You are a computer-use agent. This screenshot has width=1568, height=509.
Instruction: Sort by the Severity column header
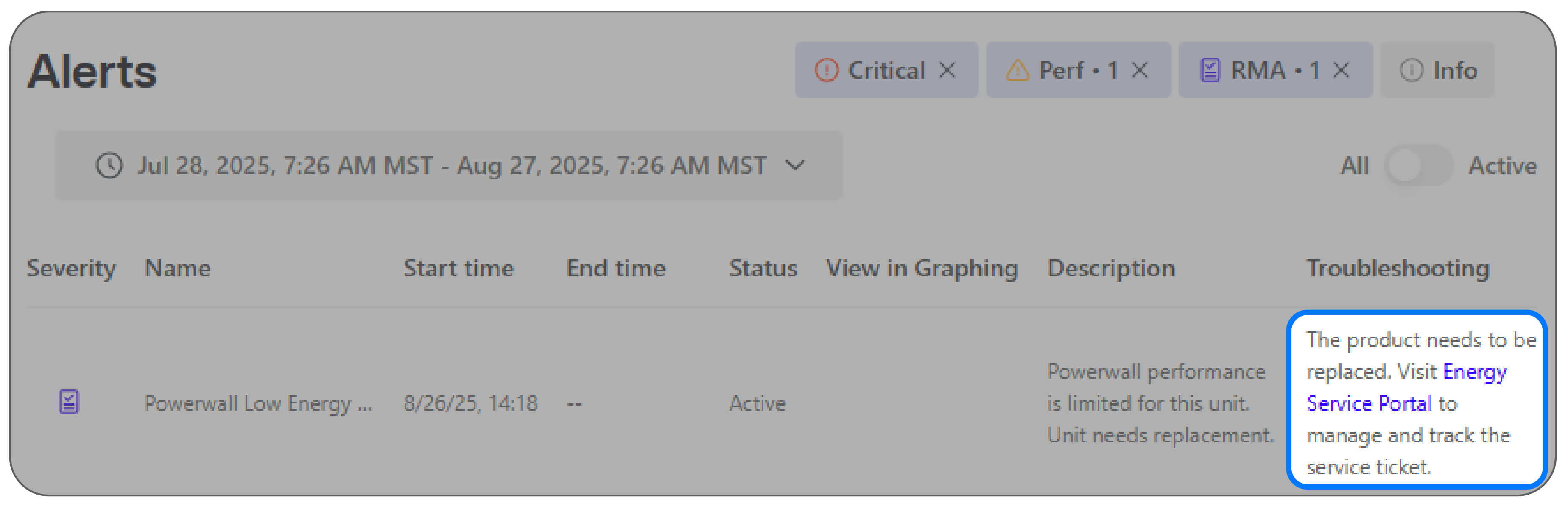point(71,269)
